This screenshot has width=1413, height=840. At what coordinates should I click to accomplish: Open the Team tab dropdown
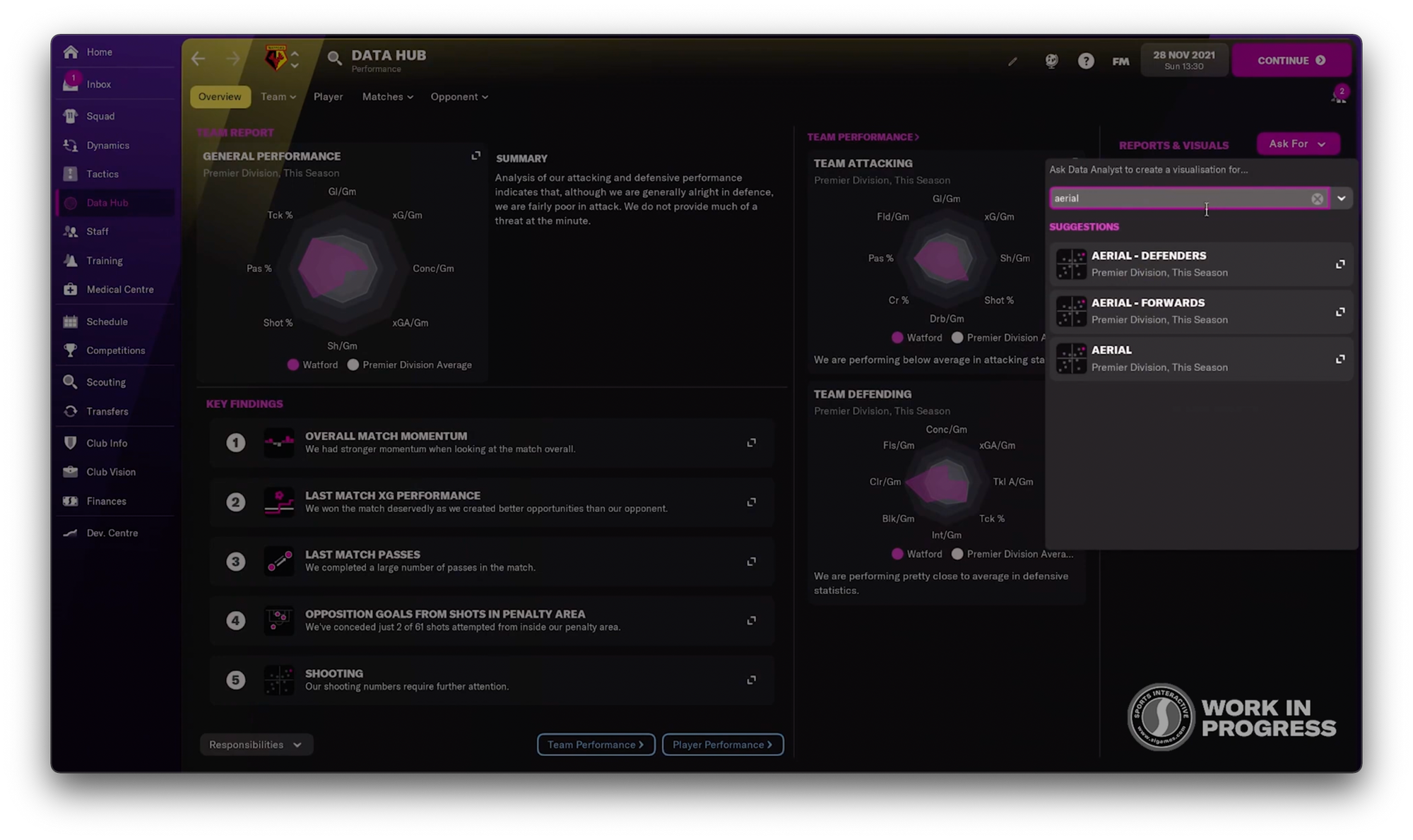pyautogui.click(x=278, y=97)
